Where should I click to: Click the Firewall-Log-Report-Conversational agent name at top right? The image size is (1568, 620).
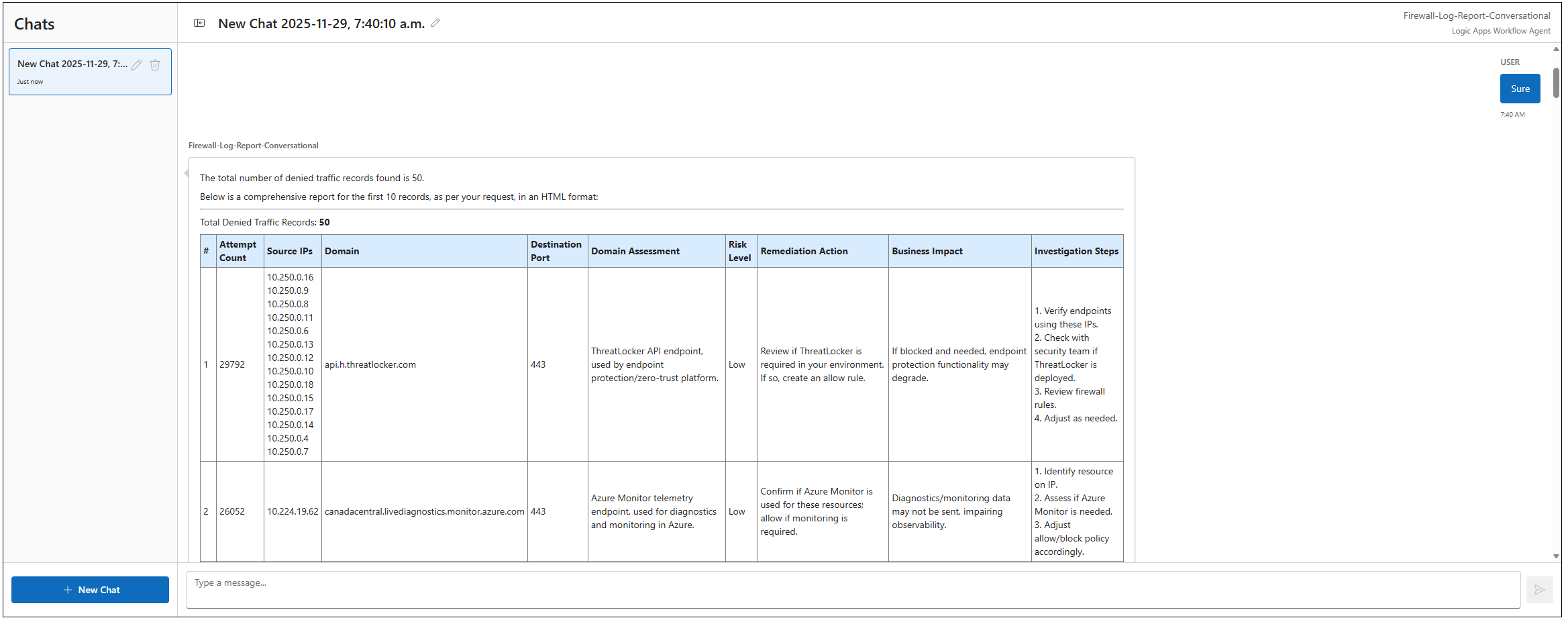pyautogui.click(x=1476, y=16)
